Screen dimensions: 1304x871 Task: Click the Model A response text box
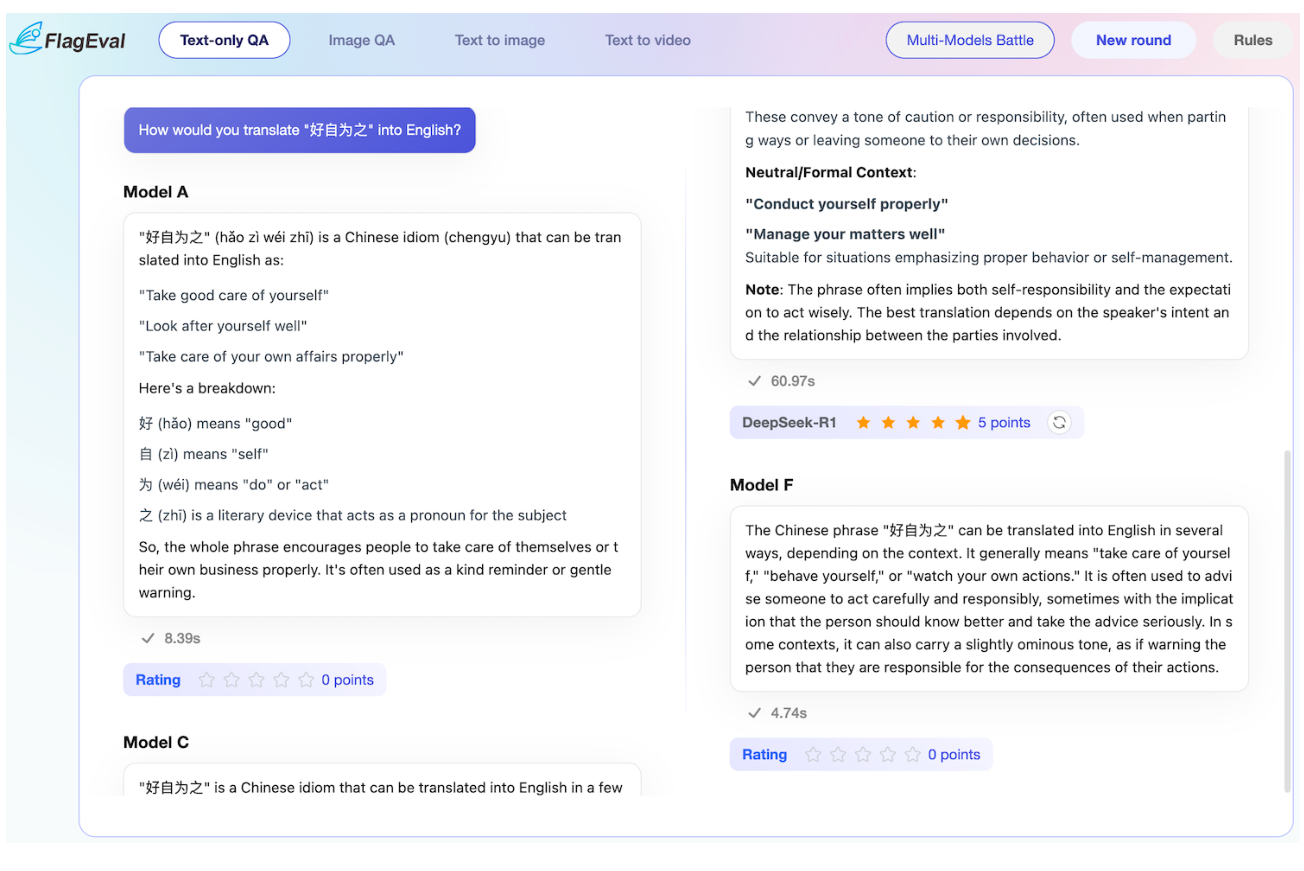381,414
